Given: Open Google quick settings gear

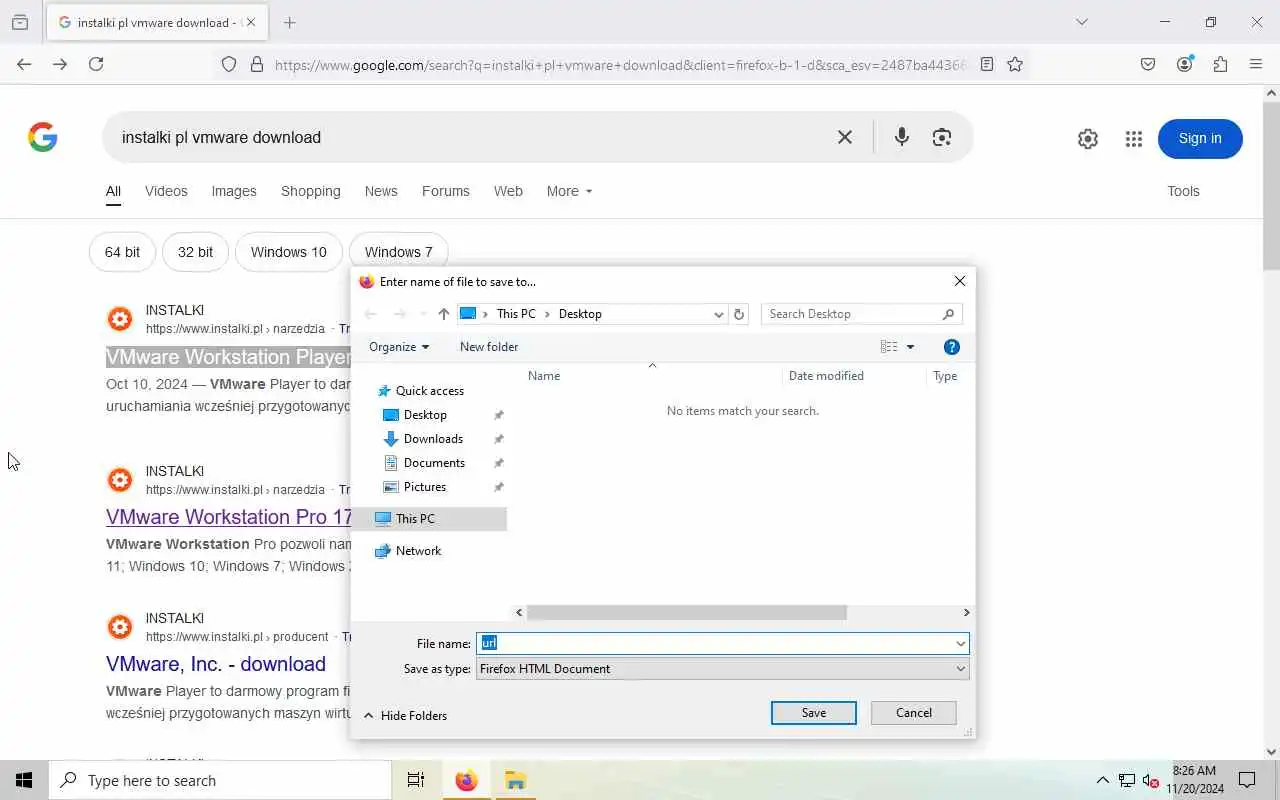Looking at the screenshot, I should 1088,139.
